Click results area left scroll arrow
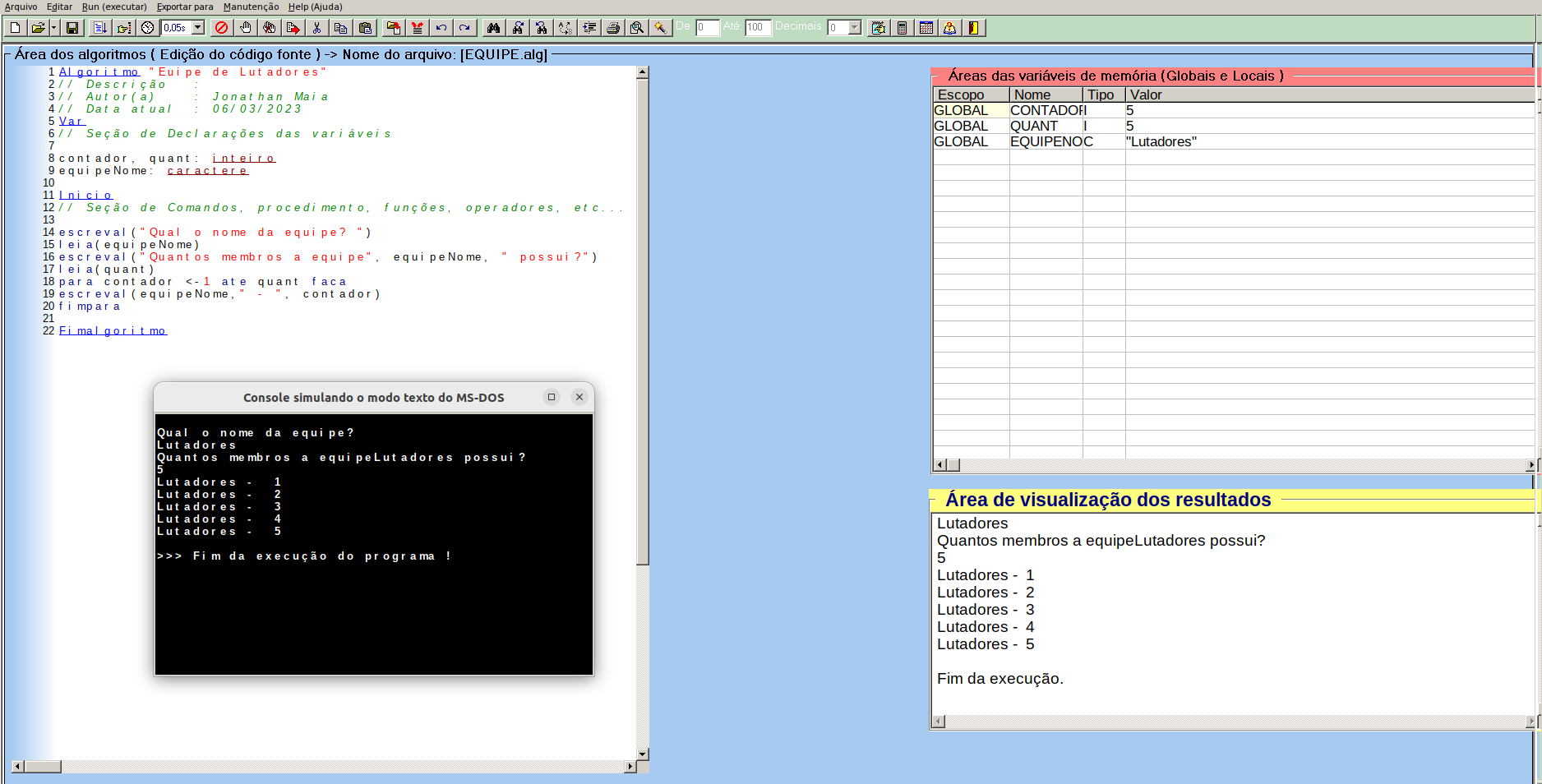This screenshot has width=1542, height=784. [x=939, y=722]
